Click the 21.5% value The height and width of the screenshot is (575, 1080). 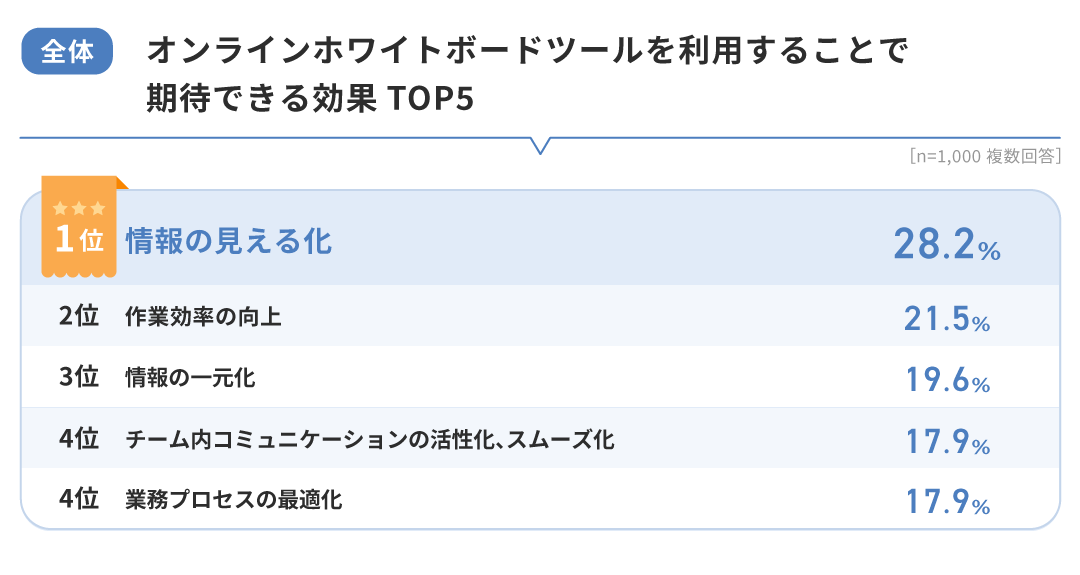tap(946, 318)
